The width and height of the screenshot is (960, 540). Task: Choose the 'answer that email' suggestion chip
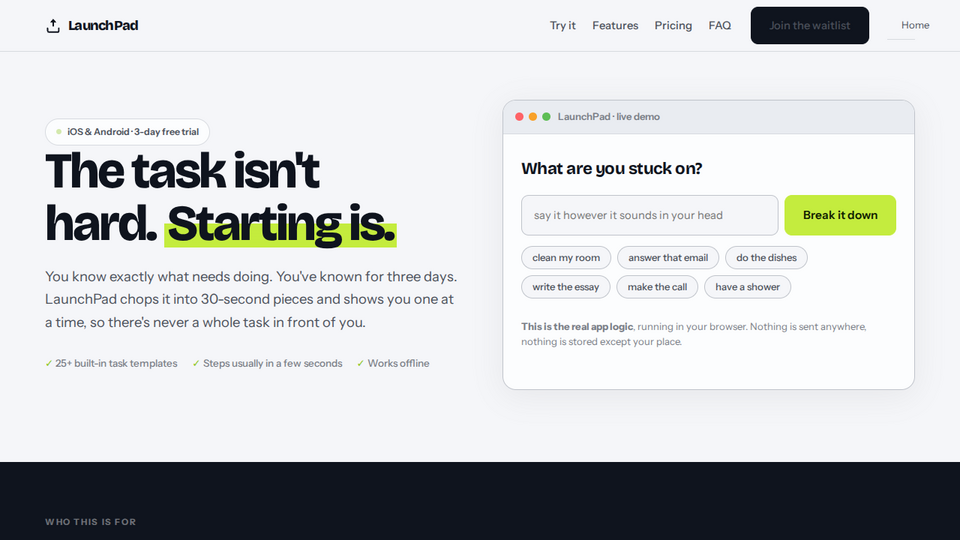point(668,258)
